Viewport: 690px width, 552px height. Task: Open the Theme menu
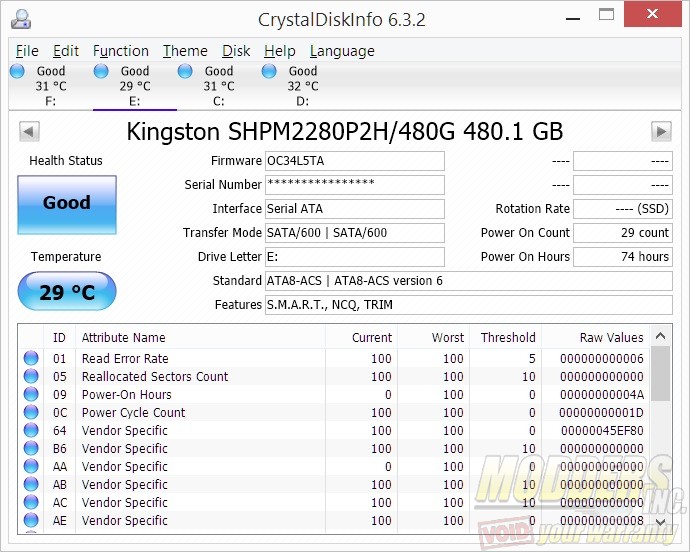click(x=185, y=51)
